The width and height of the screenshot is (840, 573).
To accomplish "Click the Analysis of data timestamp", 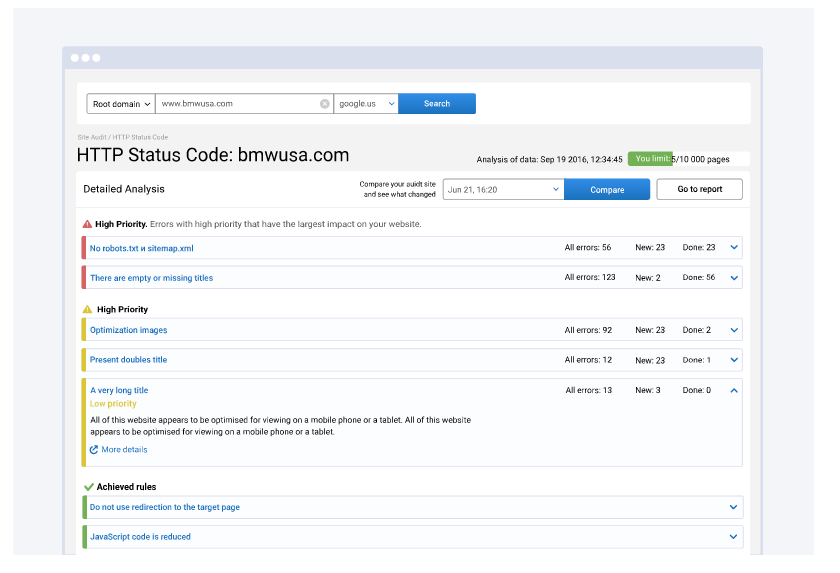I will tap(550, 160).
